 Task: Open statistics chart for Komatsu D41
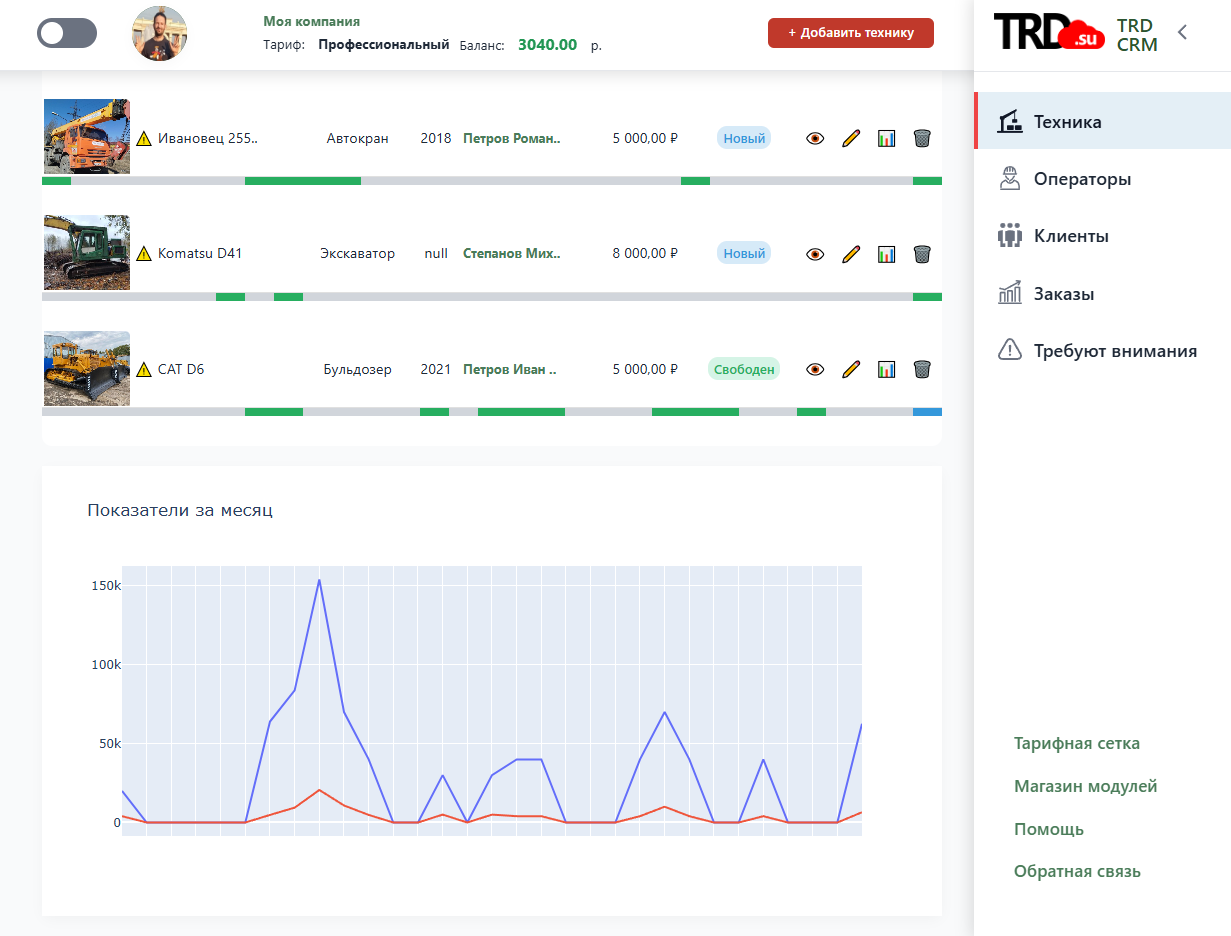pos(886,254)
